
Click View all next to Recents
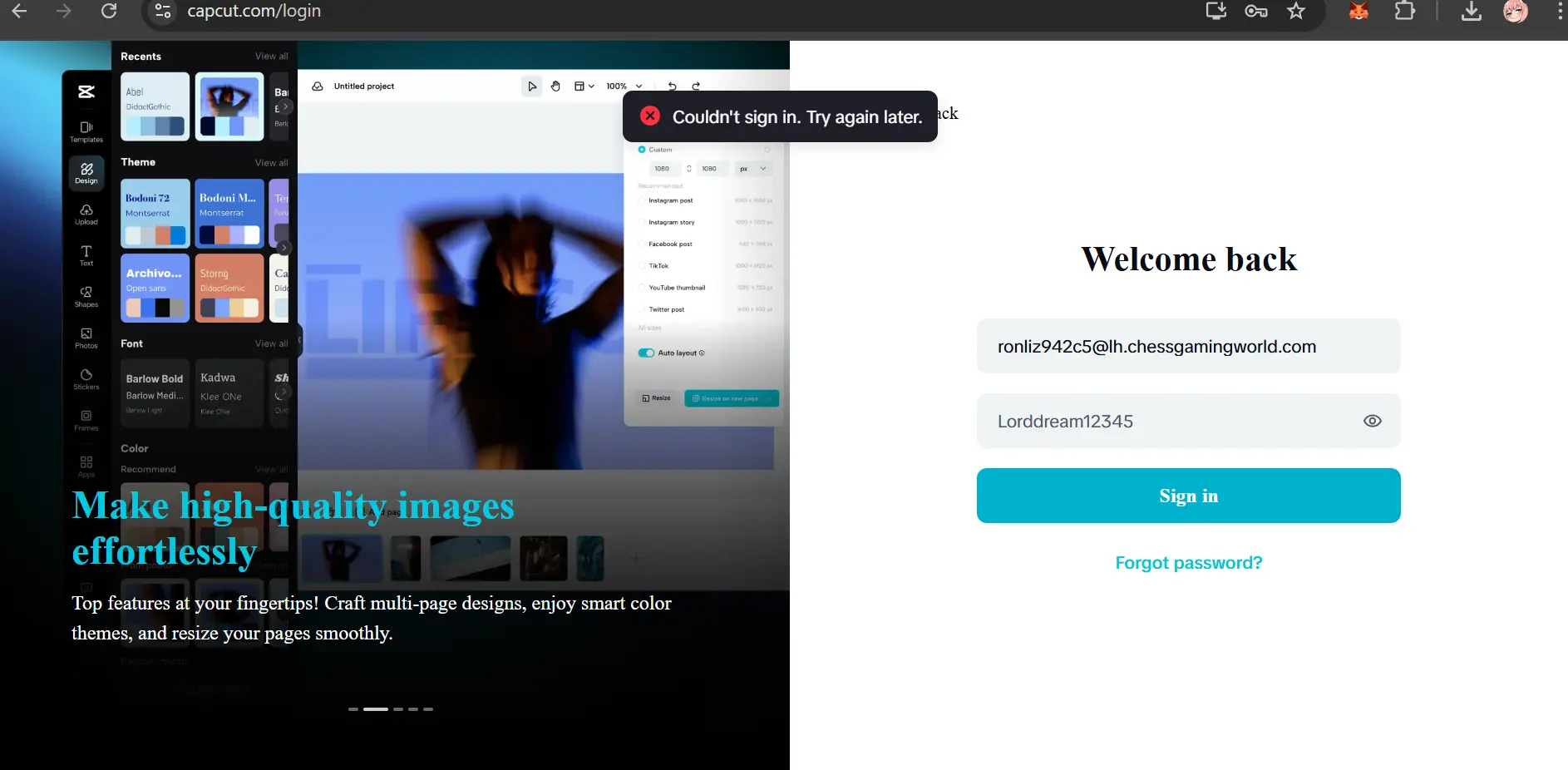tap(271, 56)
